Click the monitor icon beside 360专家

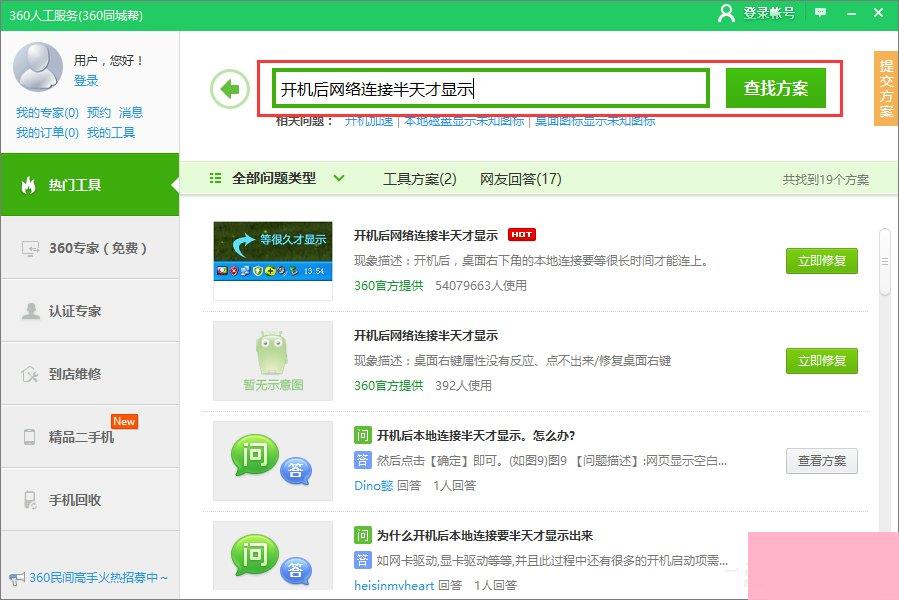pyautogui.click(x=30, y=248)
